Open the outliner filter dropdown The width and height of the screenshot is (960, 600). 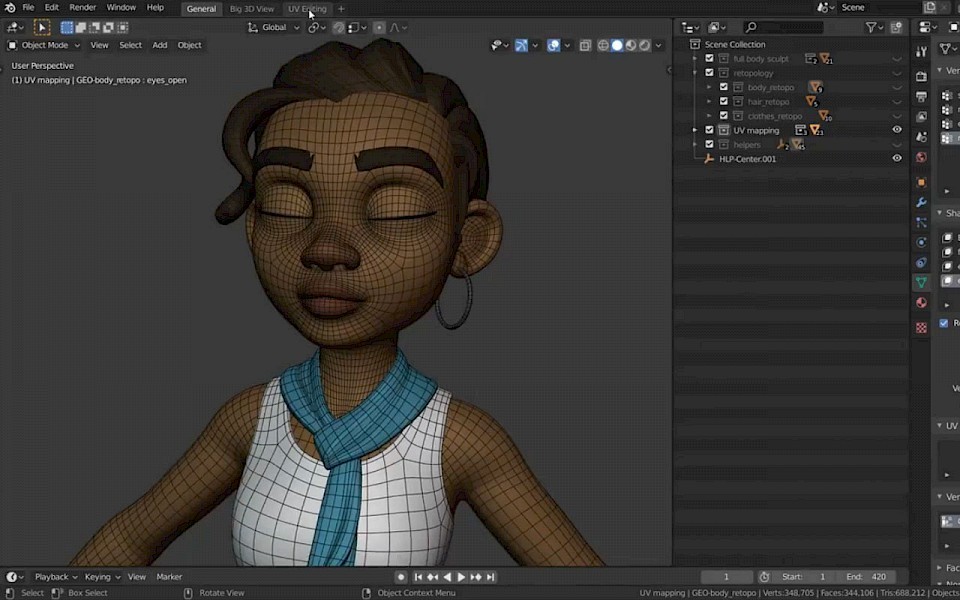tap(874, 27)
